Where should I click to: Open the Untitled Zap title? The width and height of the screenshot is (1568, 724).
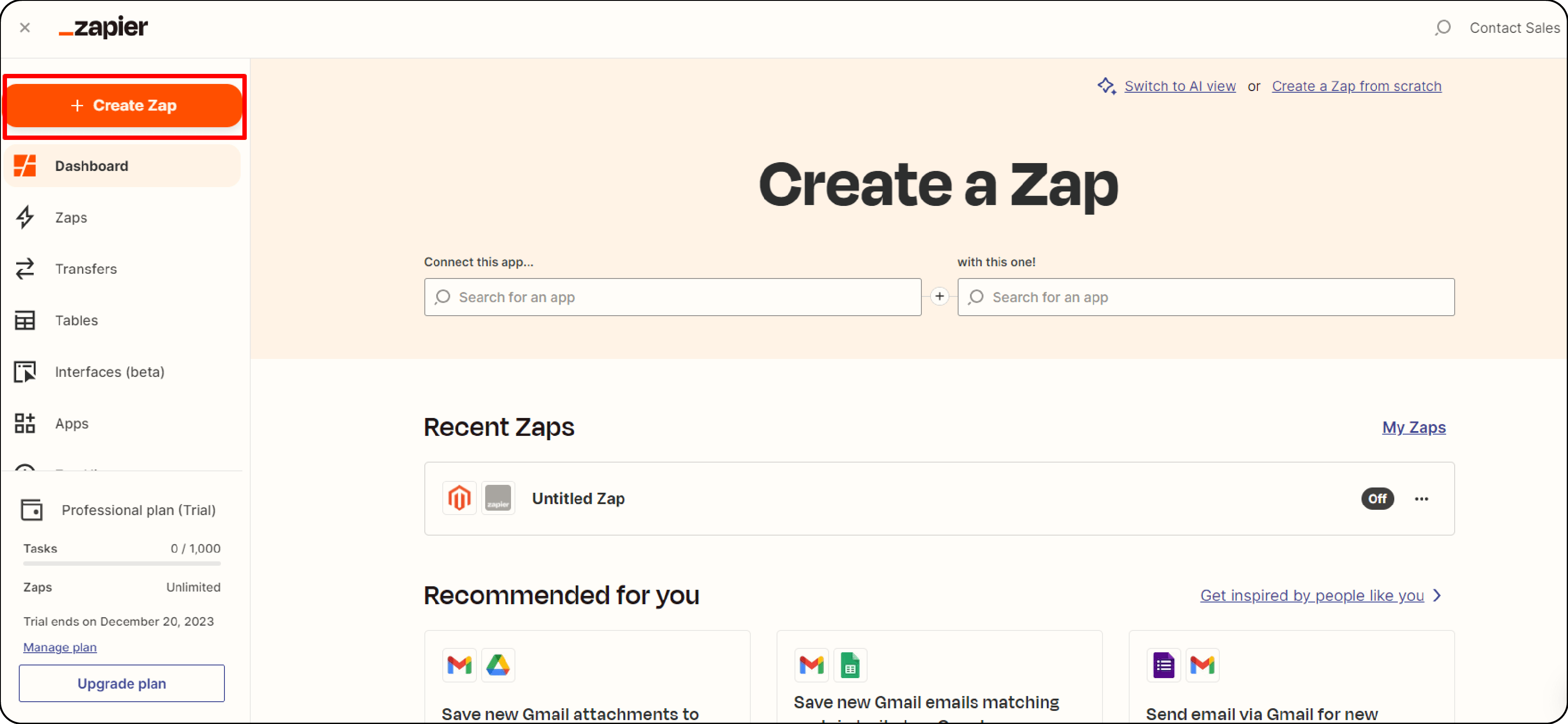coord(578,498)
